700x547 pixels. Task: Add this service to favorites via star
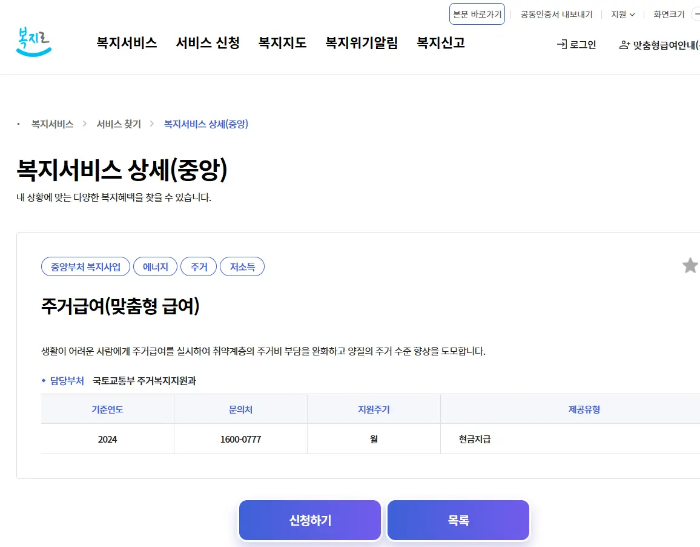[690, 266]
